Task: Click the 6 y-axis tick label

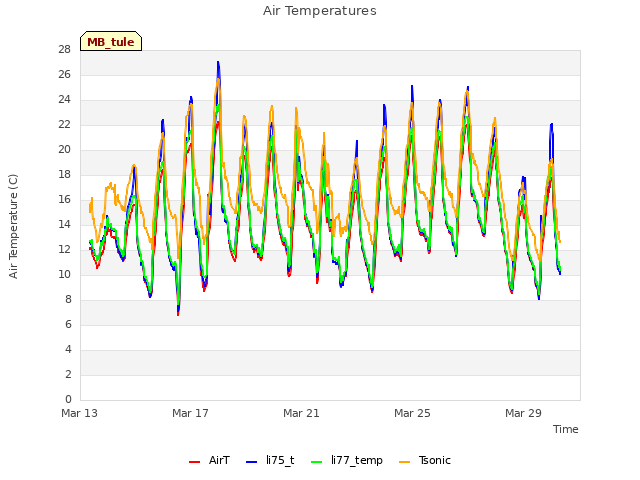Action: point(68,324)
